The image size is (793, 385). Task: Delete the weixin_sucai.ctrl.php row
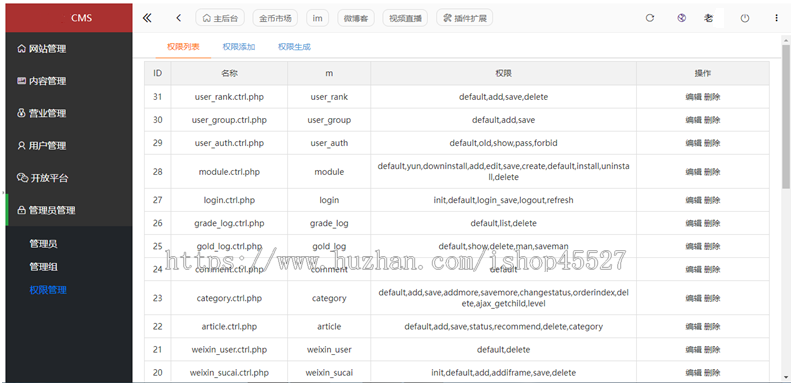tap(712, 373)
